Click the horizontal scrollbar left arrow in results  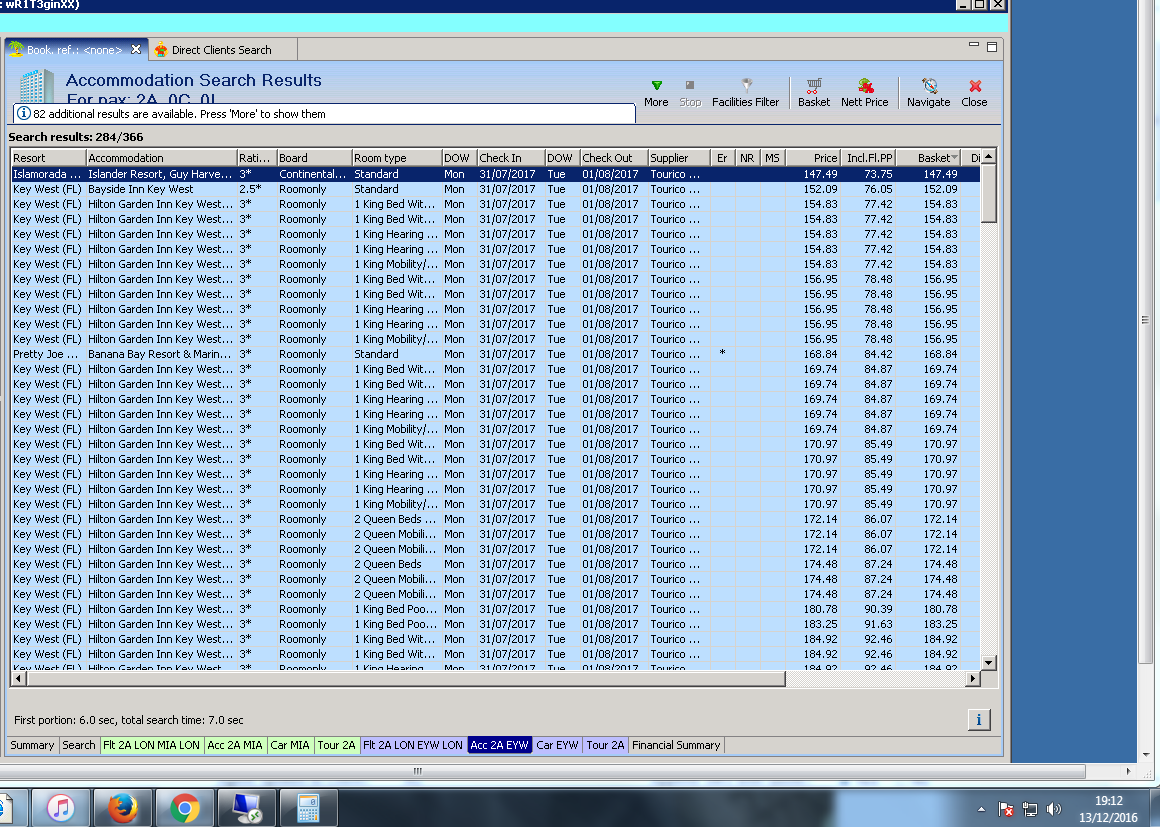tap(18, 678)
